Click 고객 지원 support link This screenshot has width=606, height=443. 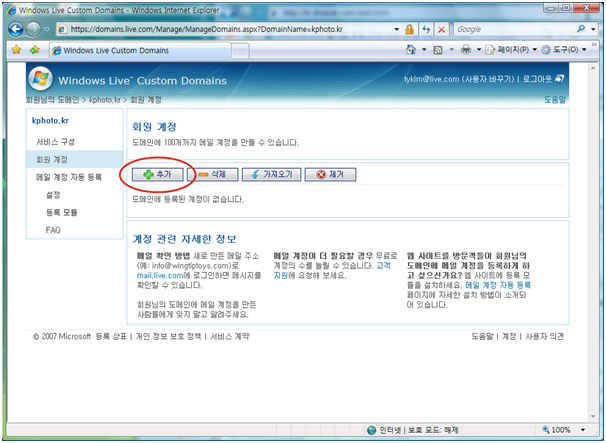[383, 266]
